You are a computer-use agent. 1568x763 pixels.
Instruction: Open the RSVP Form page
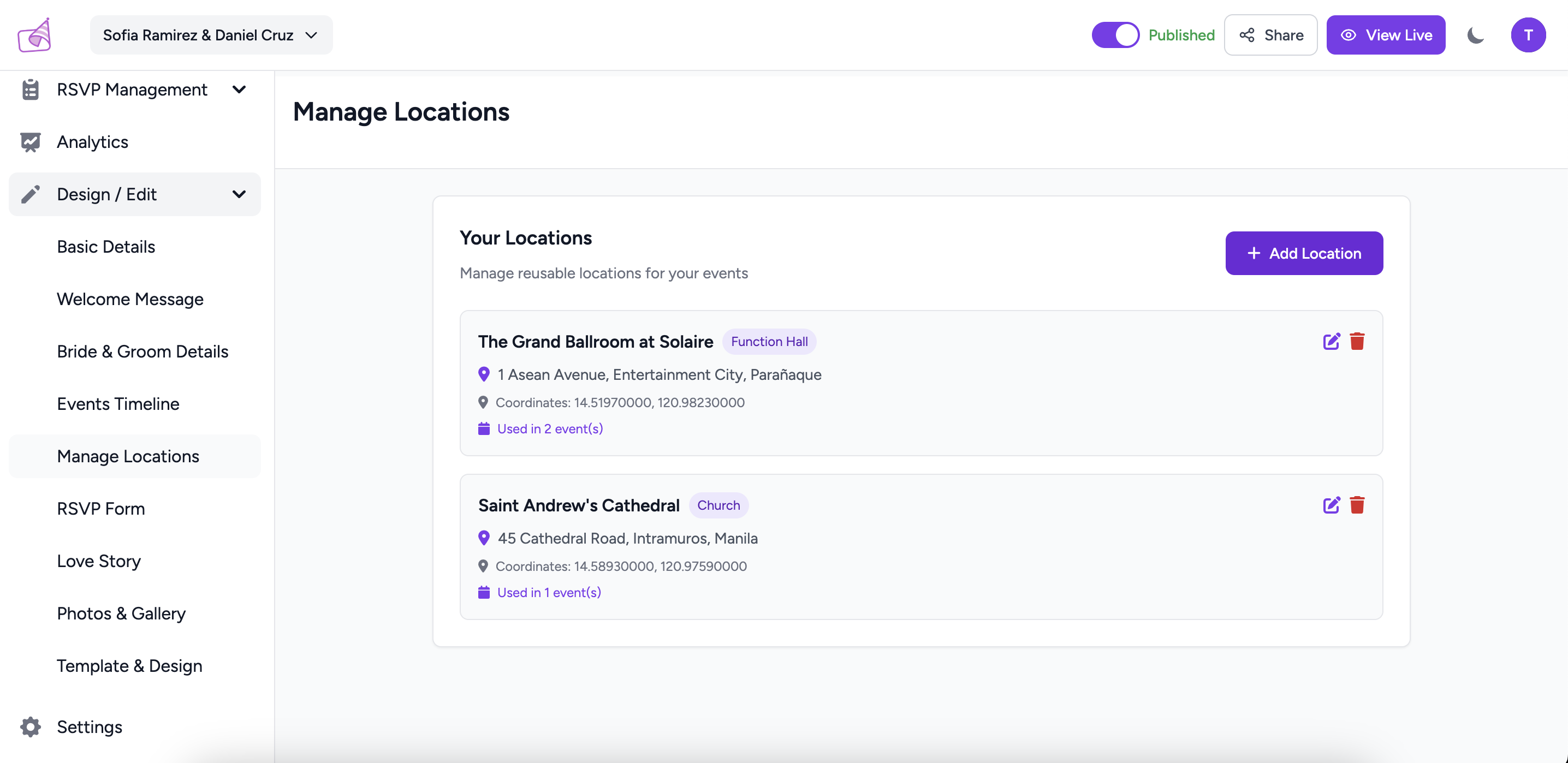tap(134, 508)
